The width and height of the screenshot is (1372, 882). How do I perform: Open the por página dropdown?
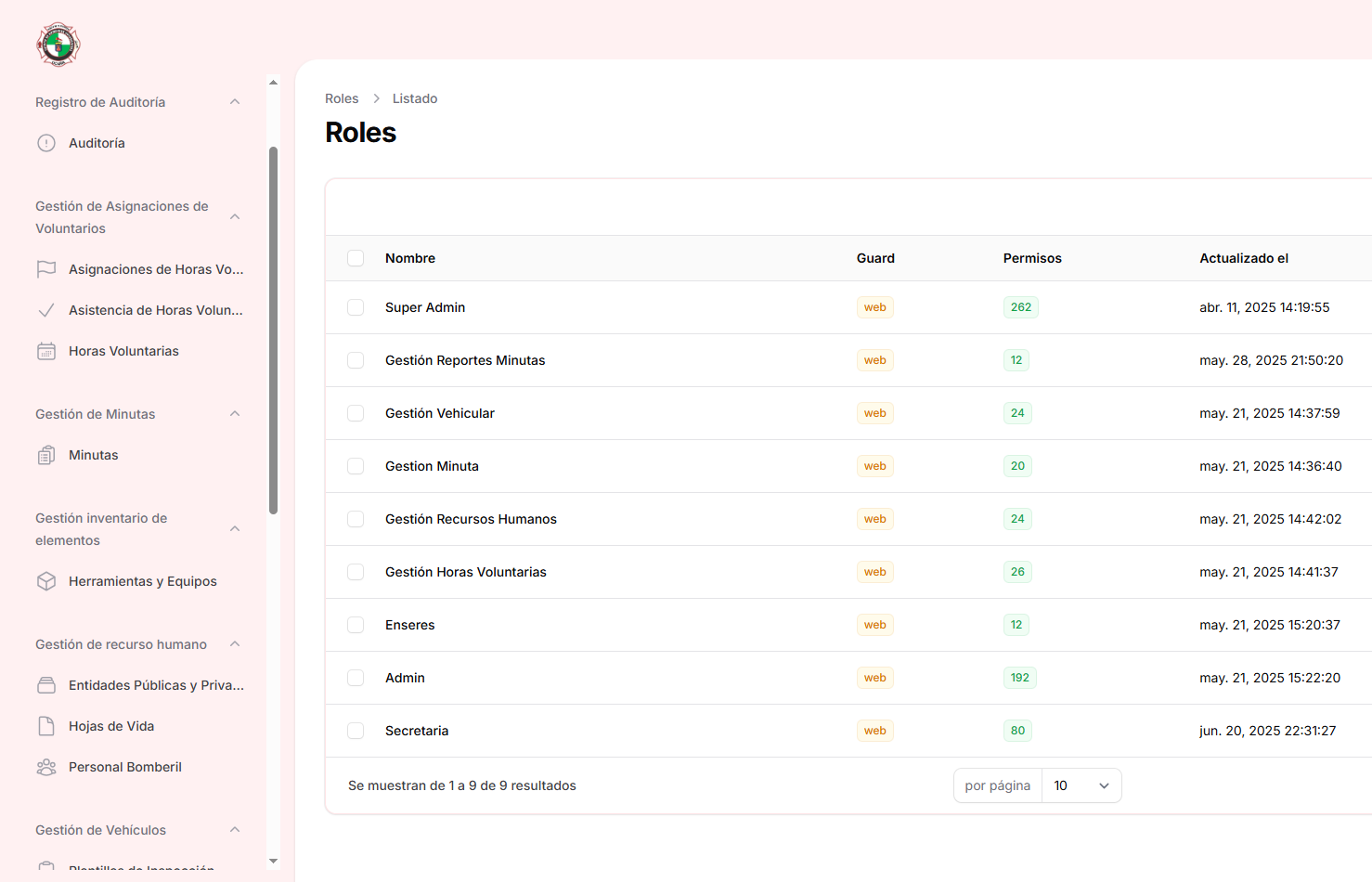click(x=1081, y=785)
